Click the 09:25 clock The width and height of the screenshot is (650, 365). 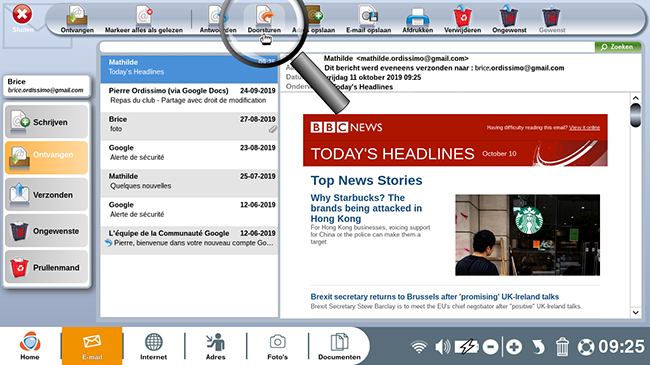[x=621, y=347]
